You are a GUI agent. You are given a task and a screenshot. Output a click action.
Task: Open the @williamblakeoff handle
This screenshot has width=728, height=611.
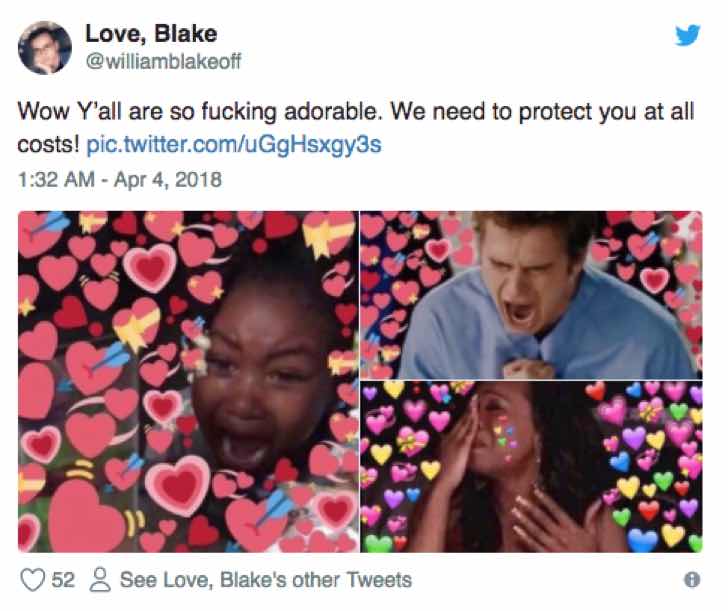click(x=163, y=61)
